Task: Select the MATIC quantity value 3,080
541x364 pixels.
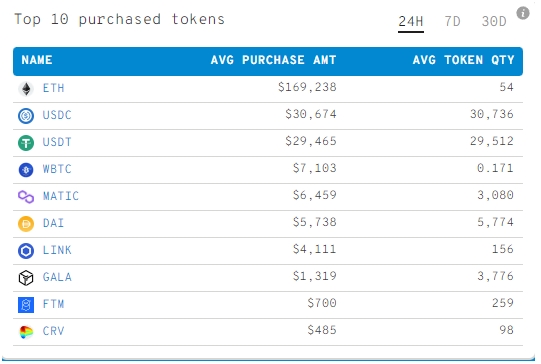Action: click(x=495, y=195)
